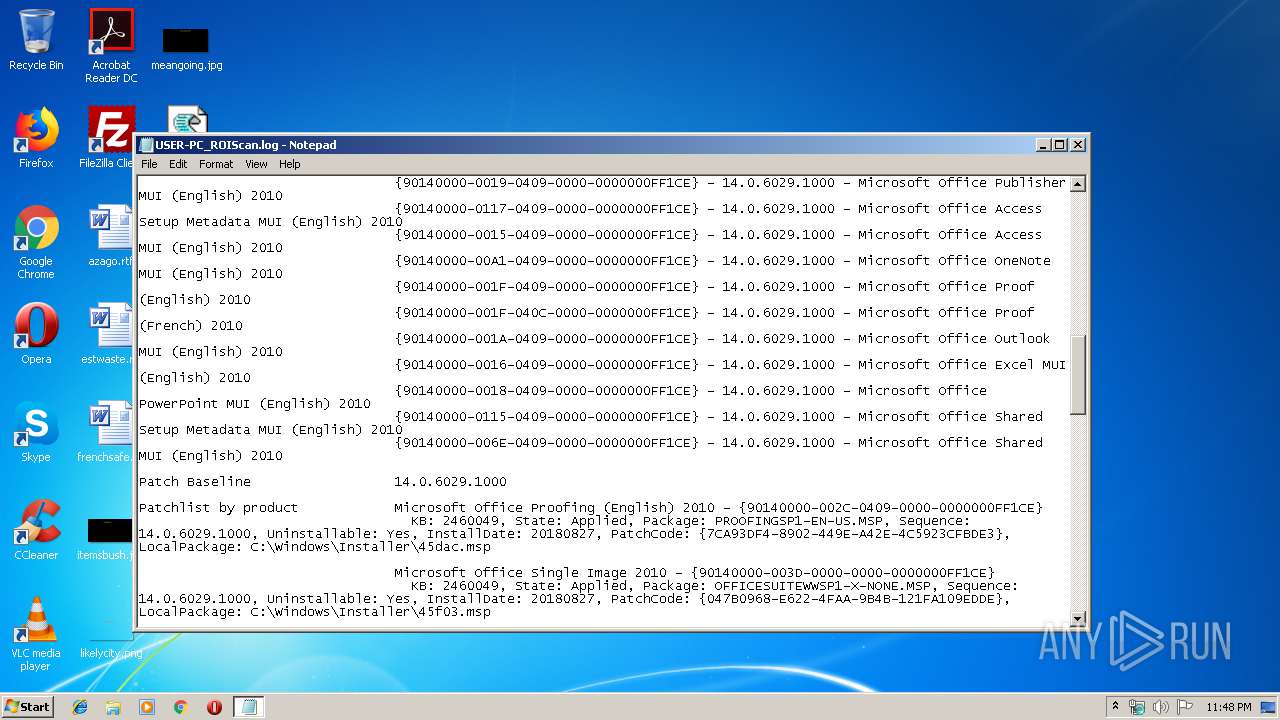Click the '(French) 2010' text line
Image resolution: width=1280 pixels, height=720 pixels.
[x=190, y=326]
